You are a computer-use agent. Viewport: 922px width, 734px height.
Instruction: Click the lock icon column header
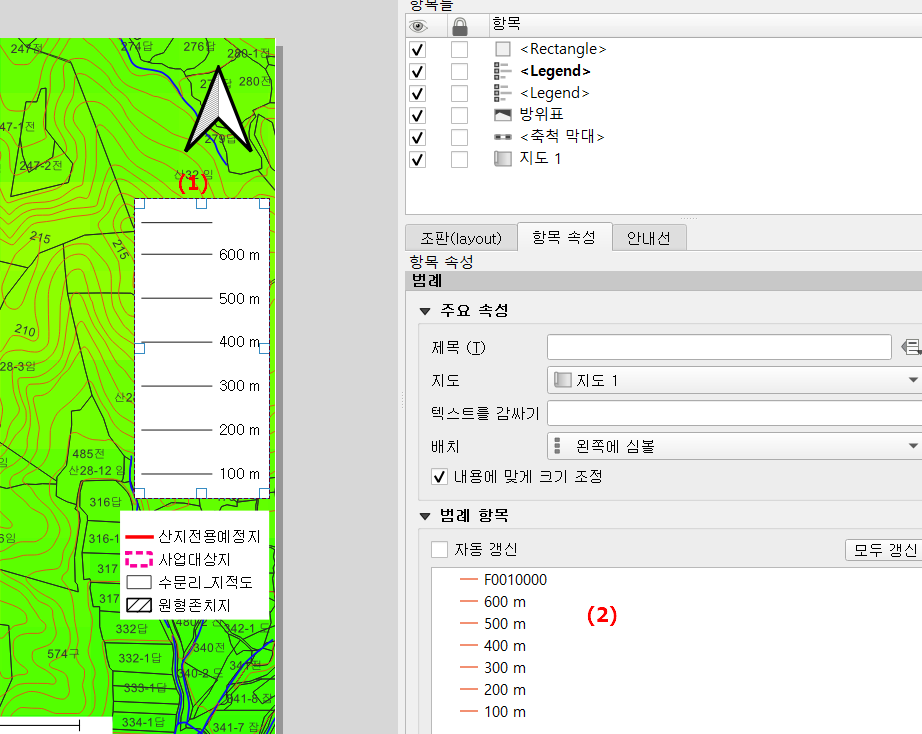pyautogui.click(x=460, y=26)
